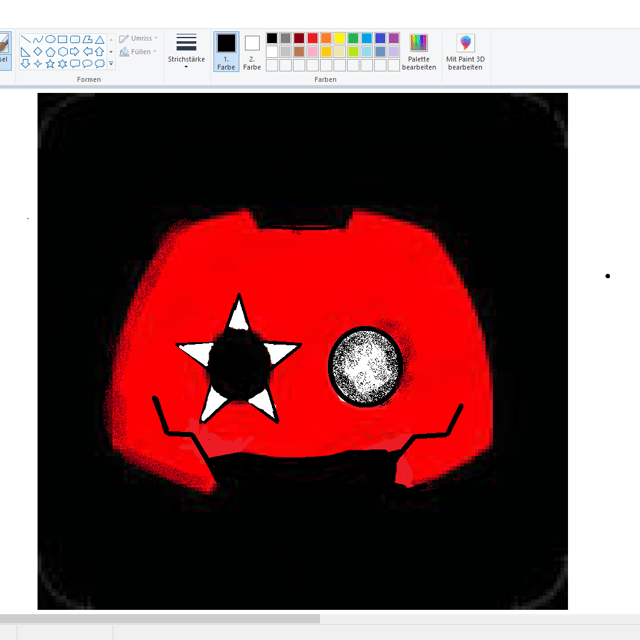This screenshot has height=640, width=640.
Task: Pick the white swatch in the palette's second row
Action: 272,52
